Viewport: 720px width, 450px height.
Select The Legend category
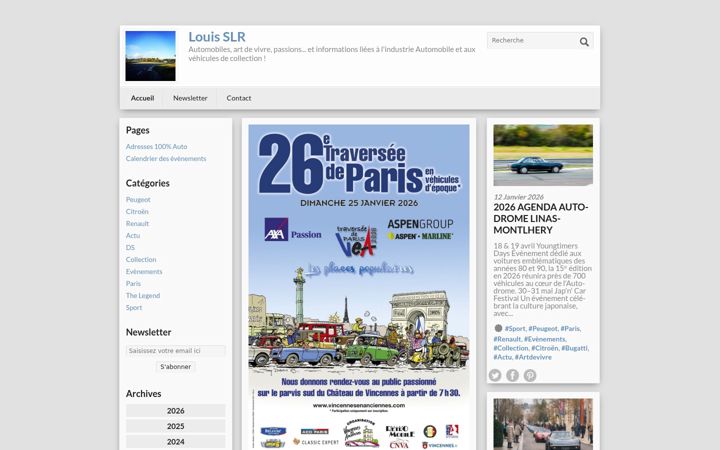click(143, 295)
